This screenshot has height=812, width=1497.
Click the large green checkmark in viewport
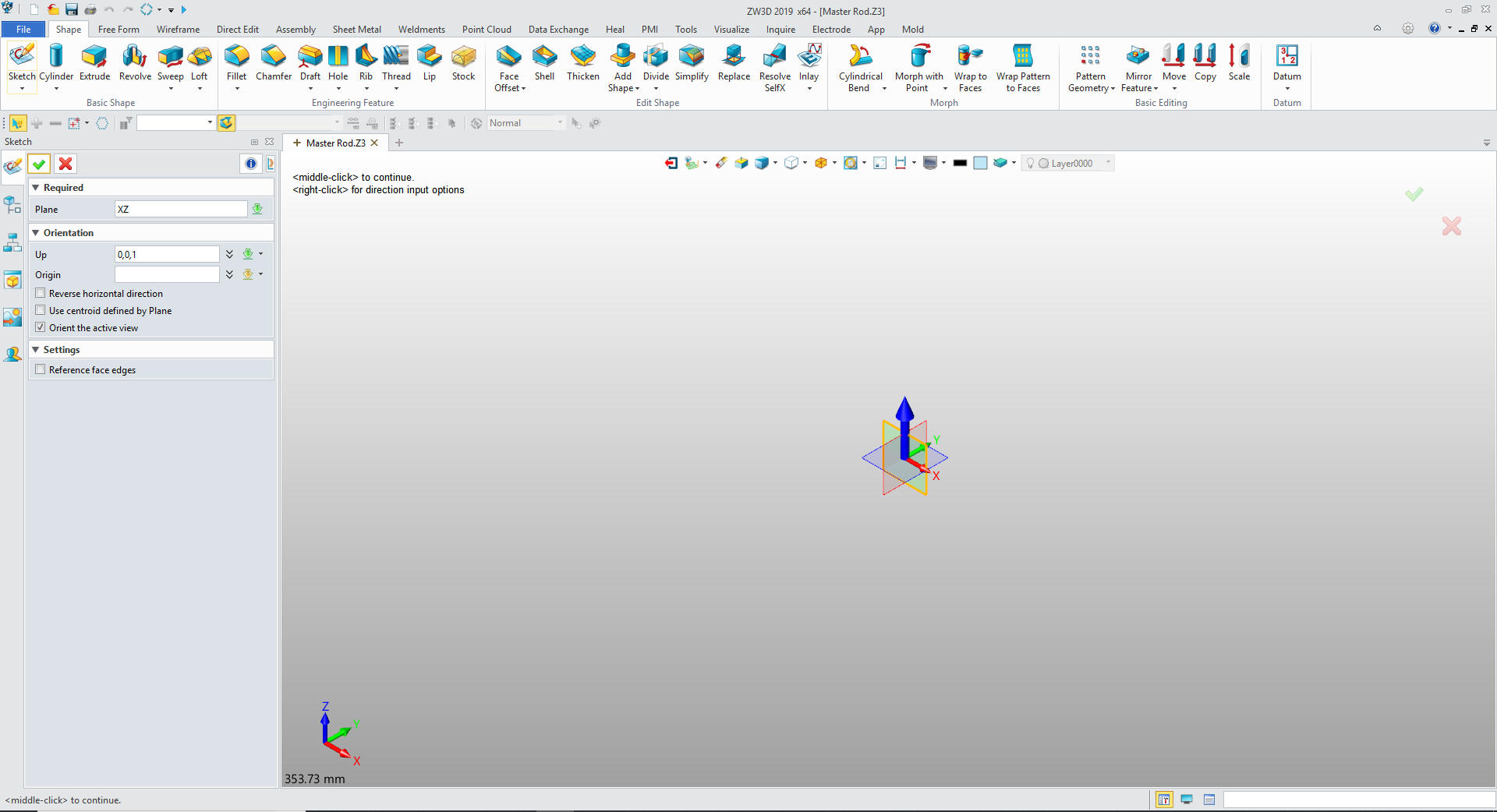(x=1414, y=194)
